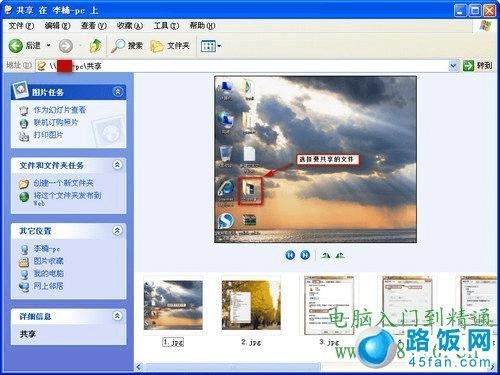The height and width of the screenshot is (375, 500).
Task: Open the 编辑 menu
Action: tap(57, 26)
